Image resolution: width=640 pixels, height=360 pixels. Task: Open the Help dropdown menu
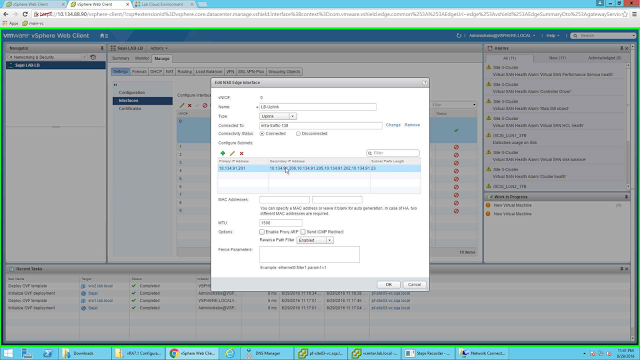tap(553, 36)
